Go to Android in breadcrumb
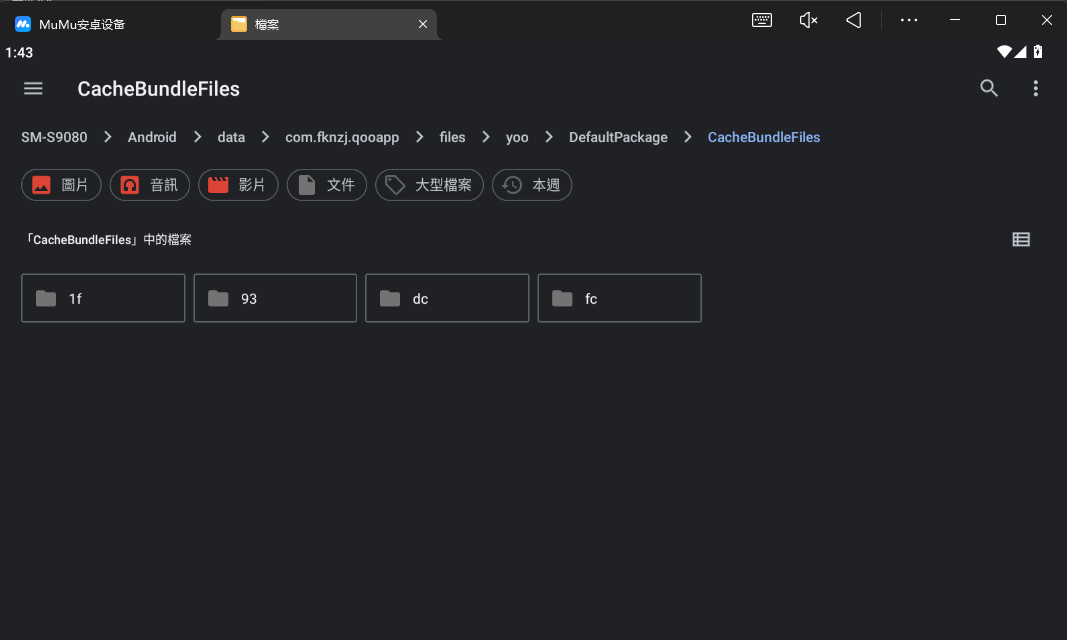This screenshot has height=640, width=1067. tap(152, 137)
